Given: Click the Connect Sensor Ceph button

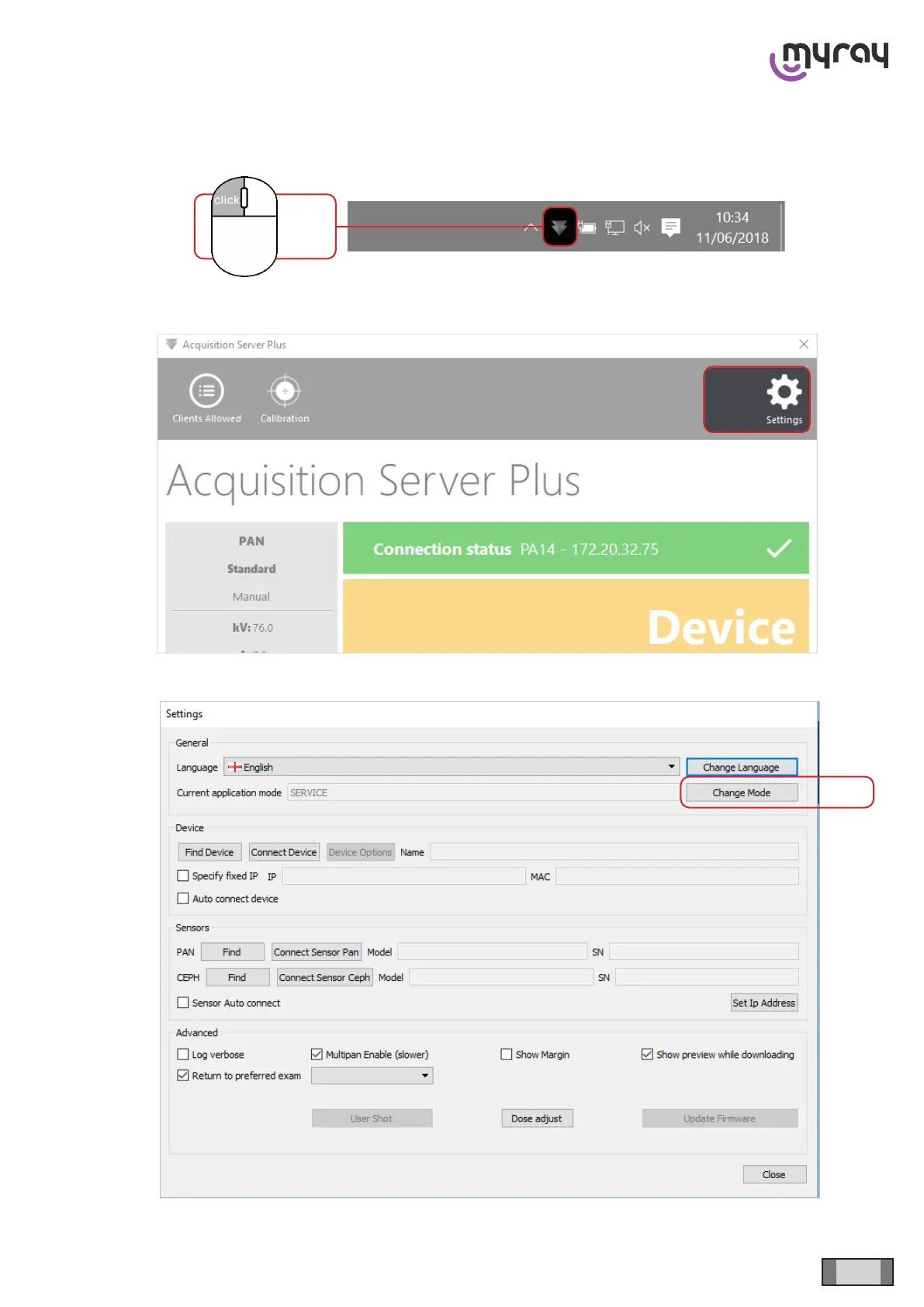Looking at the screenshot, I should pos(325,977).
